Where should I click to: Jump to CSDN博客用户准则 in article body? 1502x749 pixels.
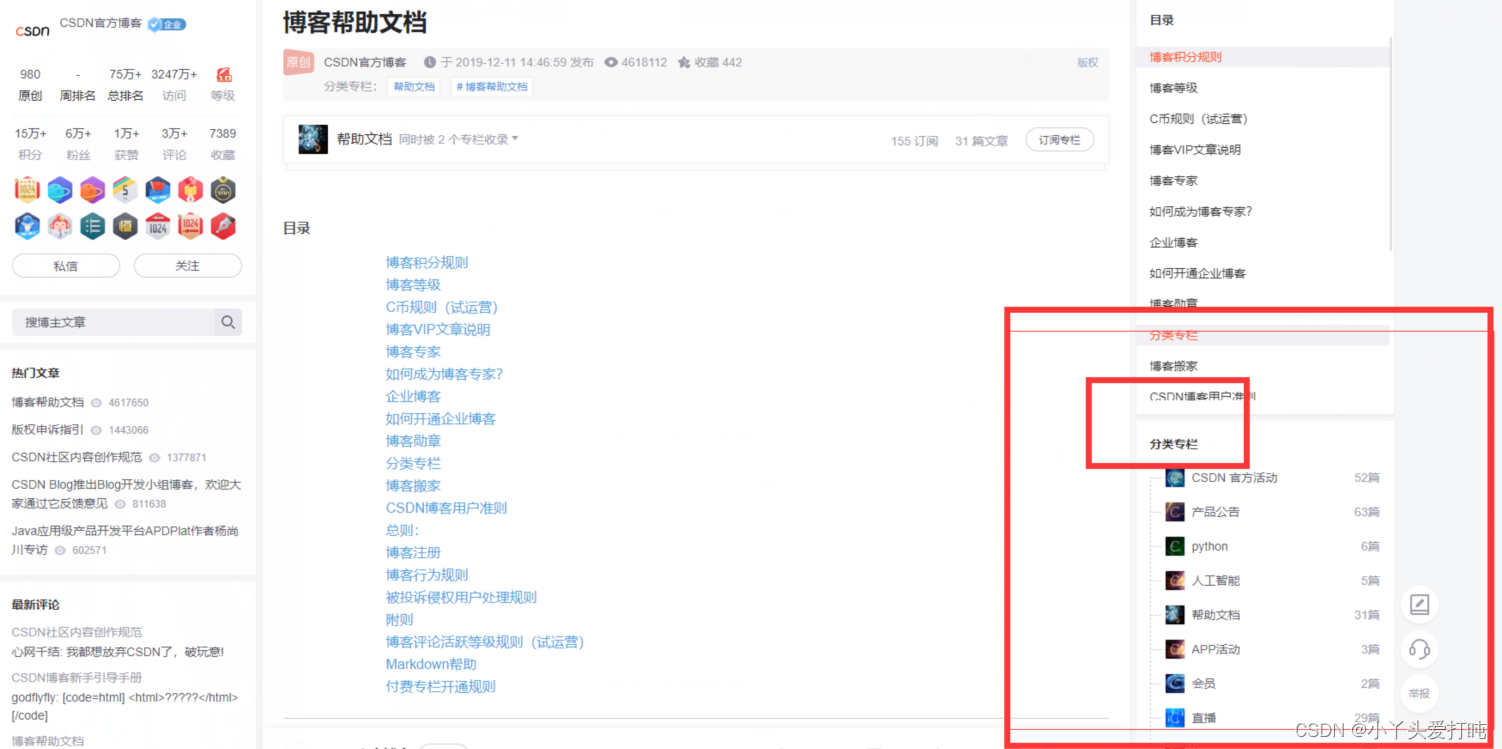(446, 508)
